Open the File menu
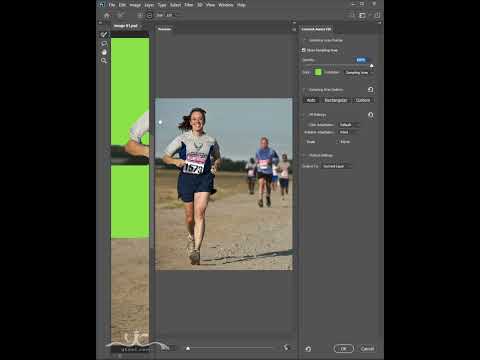This screenshot has height=360, width=480. (112, 5)
